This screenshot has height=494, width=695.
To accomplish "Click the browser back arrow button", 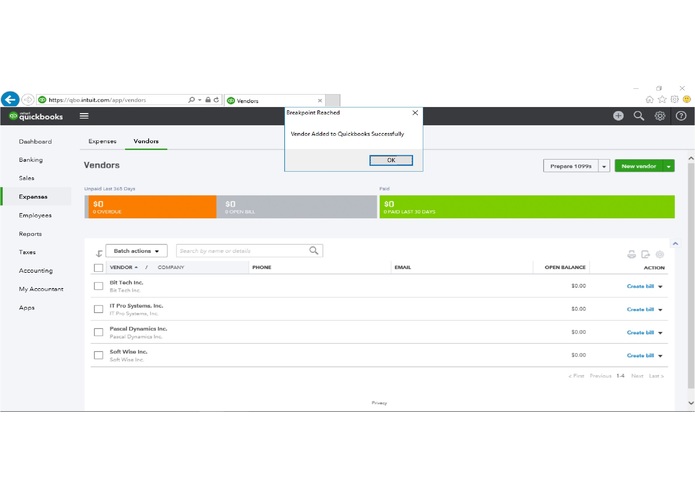I will click(x=10, y=99).
